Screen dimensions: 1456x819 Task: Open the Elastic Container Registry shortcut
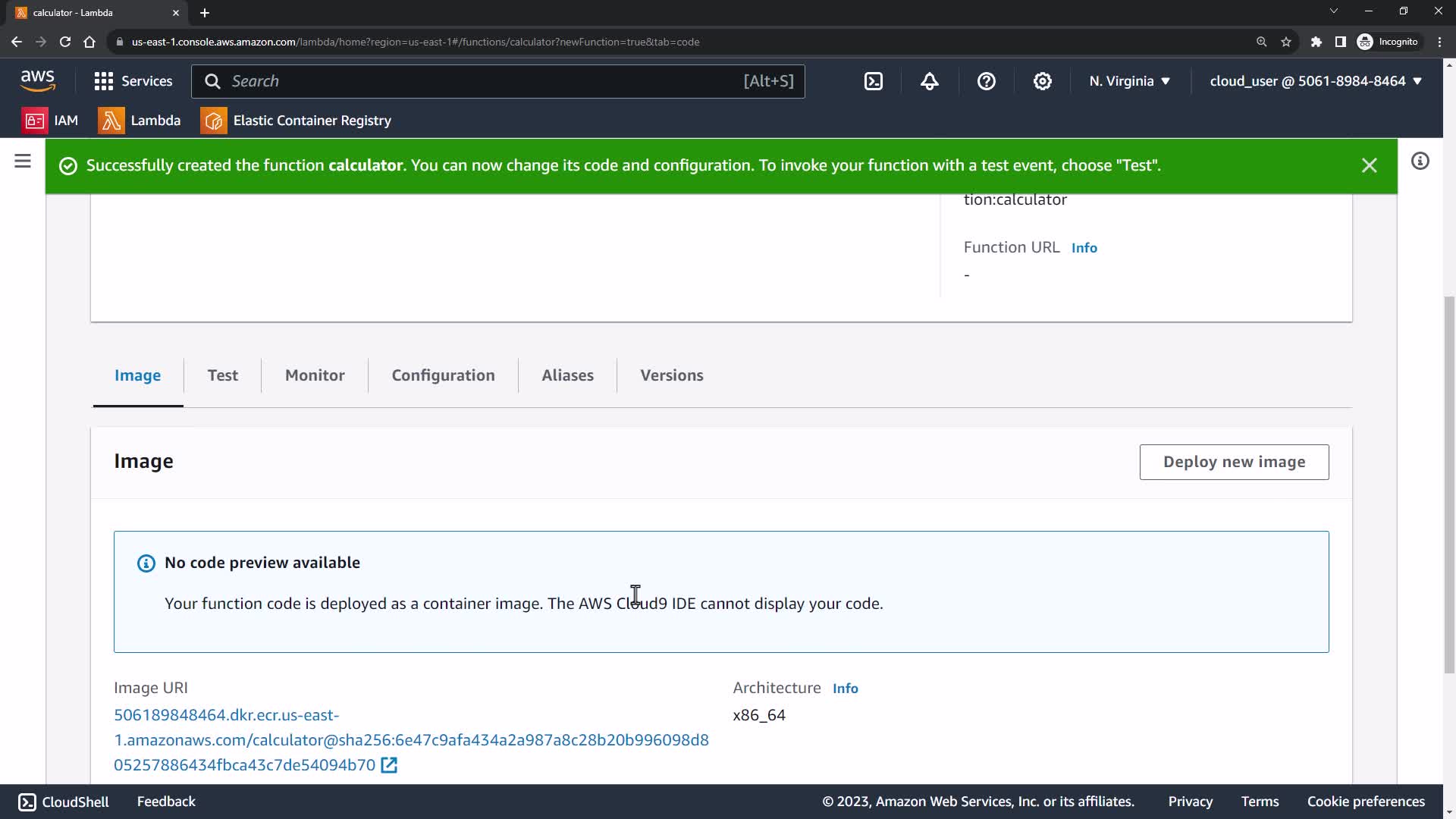[296, 121]
